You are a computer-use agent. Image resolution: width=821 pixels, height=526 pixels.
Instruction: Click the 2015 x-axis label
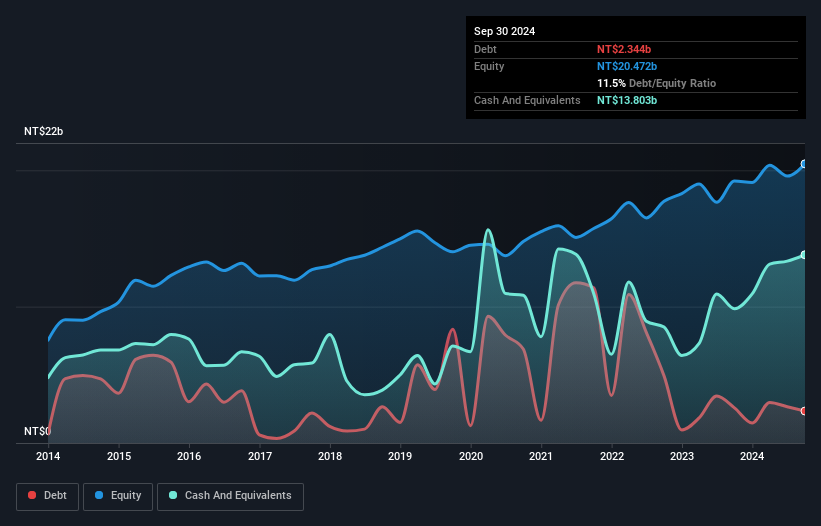[119, 456]
